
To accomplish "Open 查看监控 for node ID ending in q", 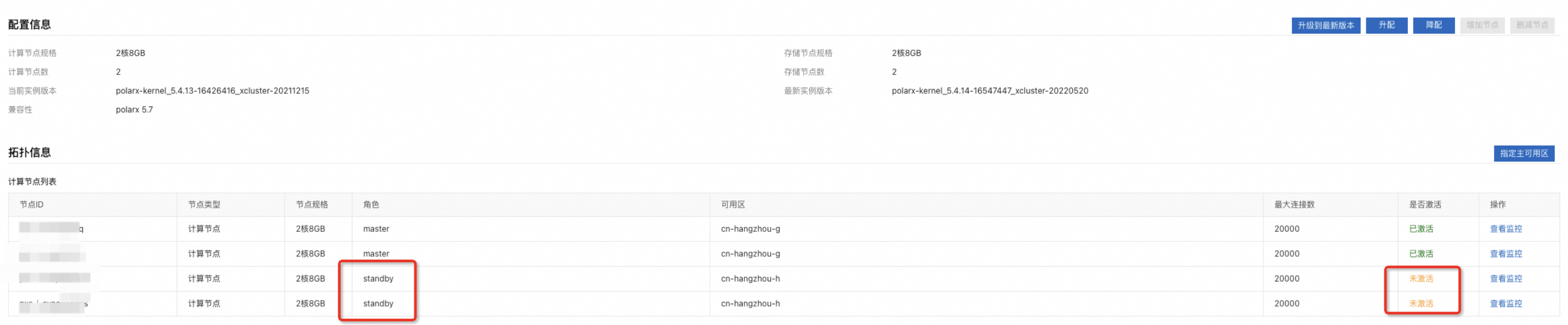I will pos(1505,229).
